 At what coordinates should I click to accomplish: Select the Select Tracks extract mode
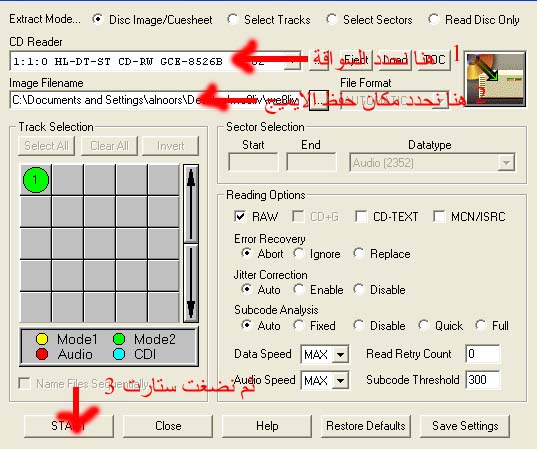(x=233, y=19)
